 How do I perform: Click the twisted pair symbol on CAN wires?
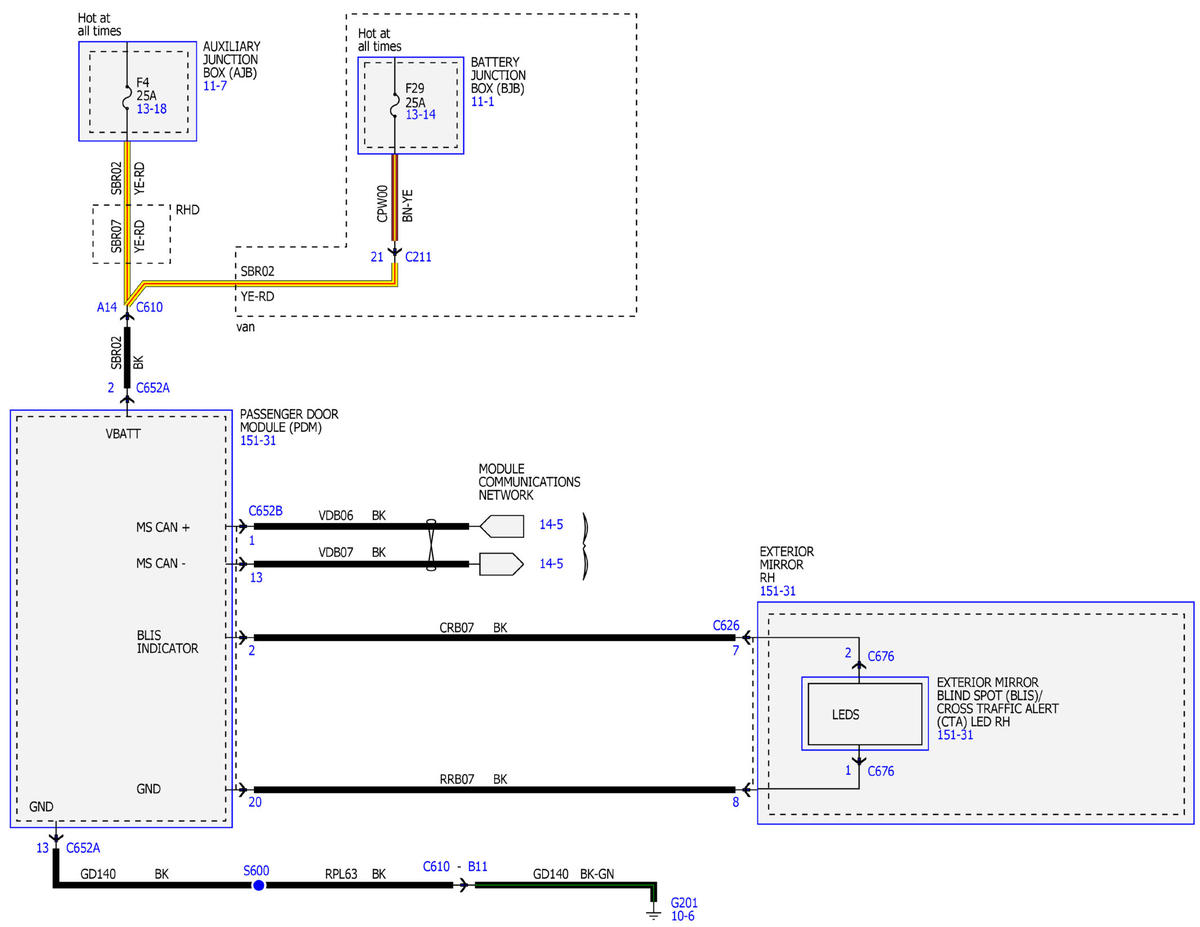pos(431,545)
